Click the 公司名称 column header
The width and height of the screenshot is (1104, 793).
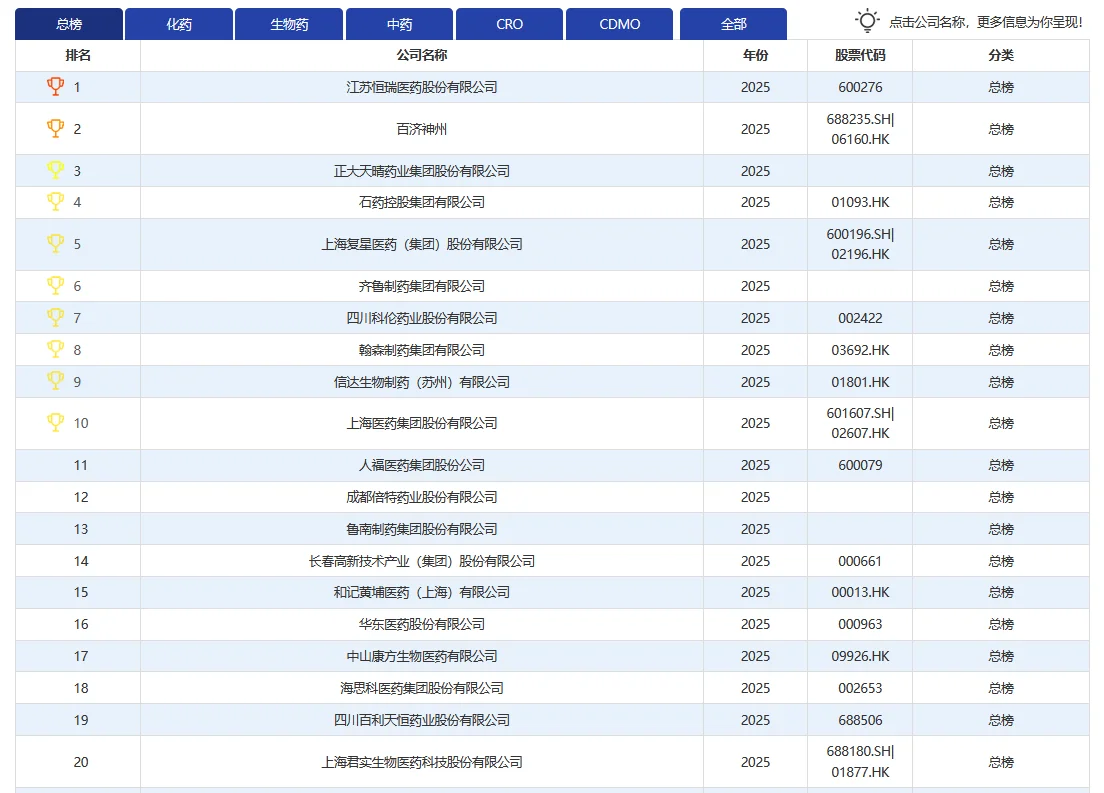click(x=422, y=55)
